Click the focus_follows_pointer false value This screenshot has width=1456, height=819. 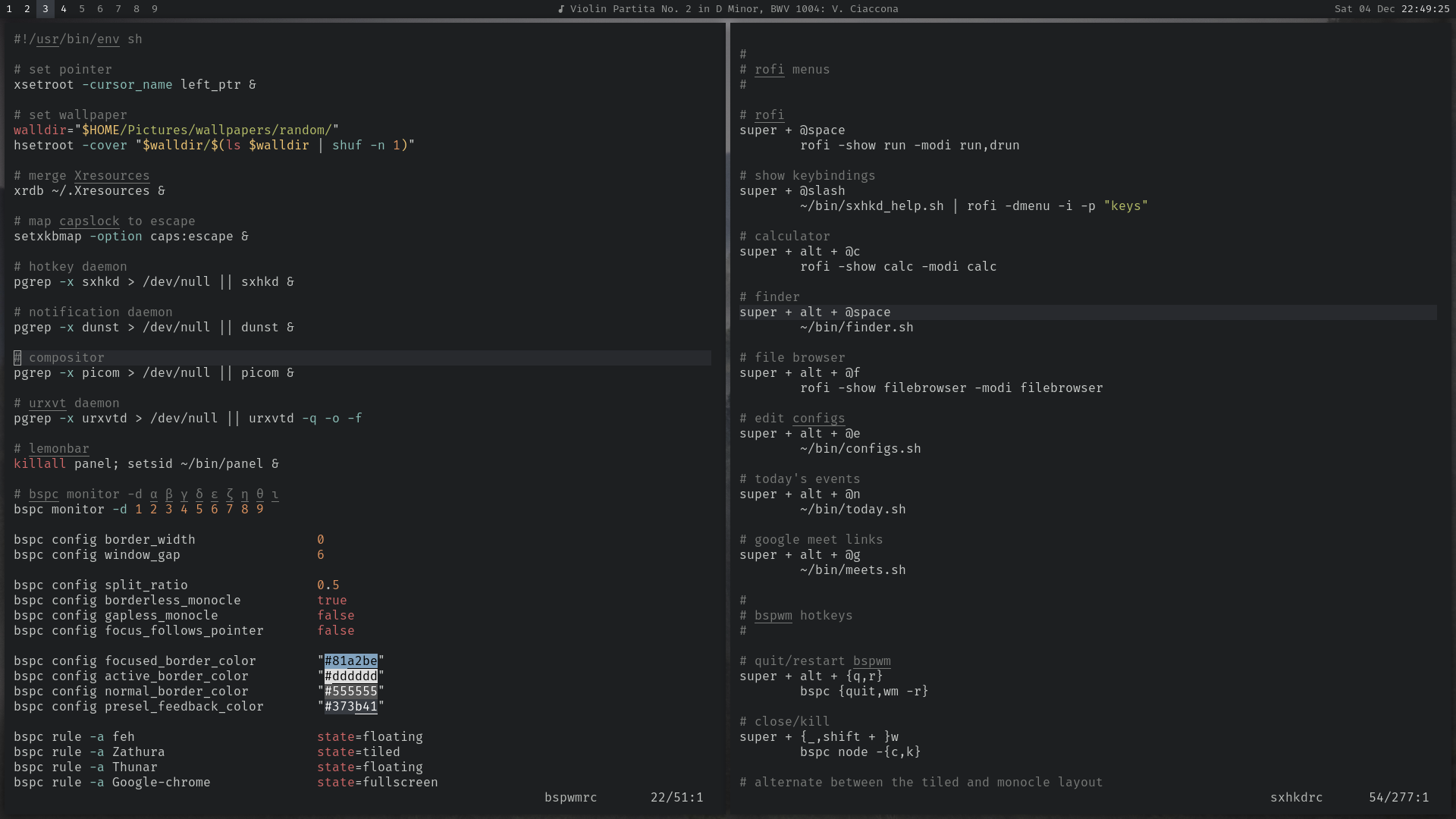[335, 631]
